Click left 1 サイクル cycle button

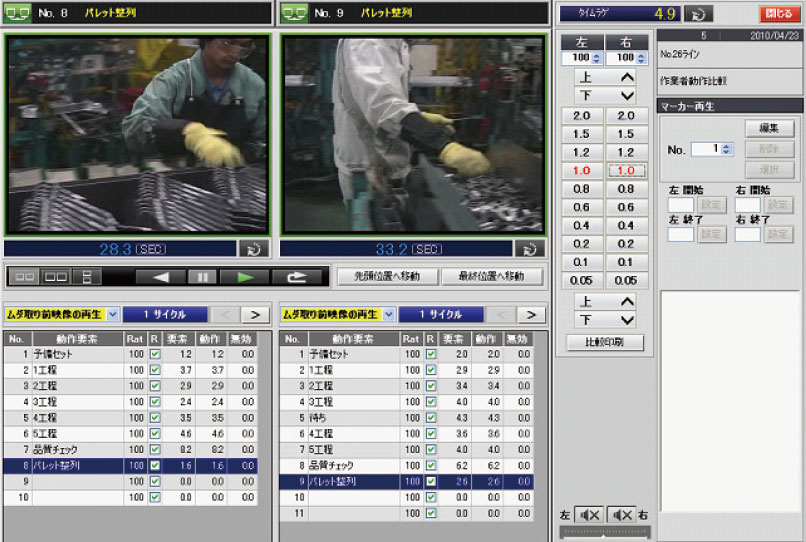(165, 314)
